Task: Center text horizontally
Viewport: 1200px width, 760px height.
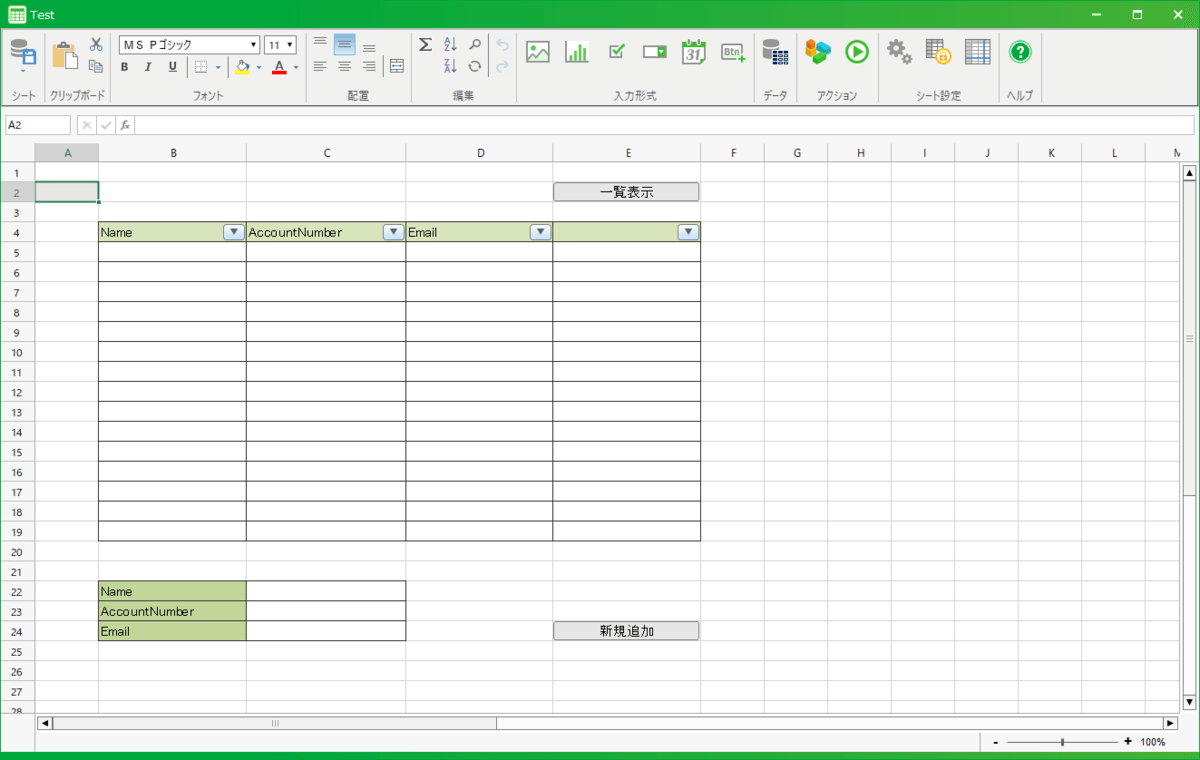Action: [344, 66]
